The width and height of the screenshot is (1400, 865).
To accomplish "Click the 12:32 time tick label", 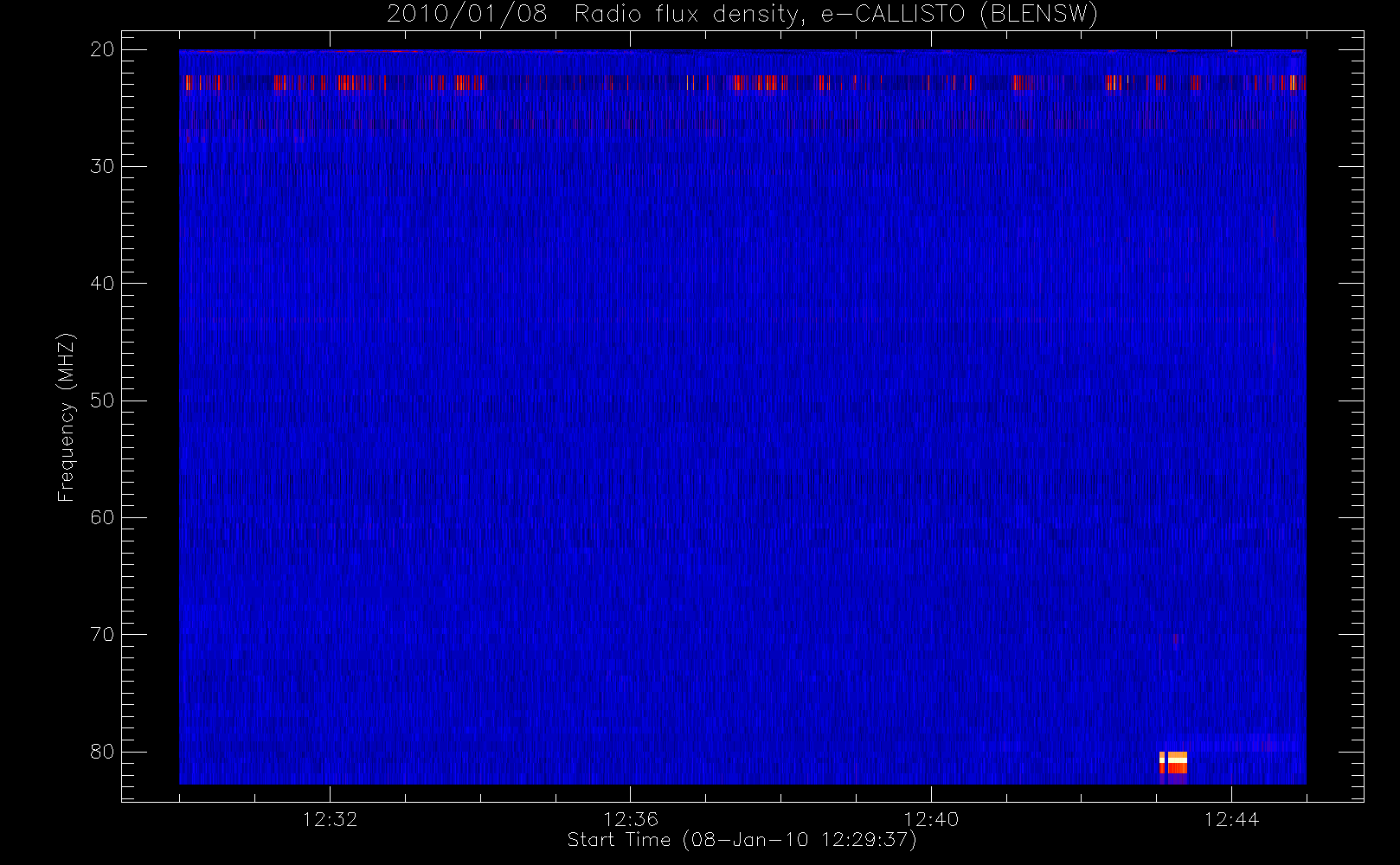I will tap(330, 819).
